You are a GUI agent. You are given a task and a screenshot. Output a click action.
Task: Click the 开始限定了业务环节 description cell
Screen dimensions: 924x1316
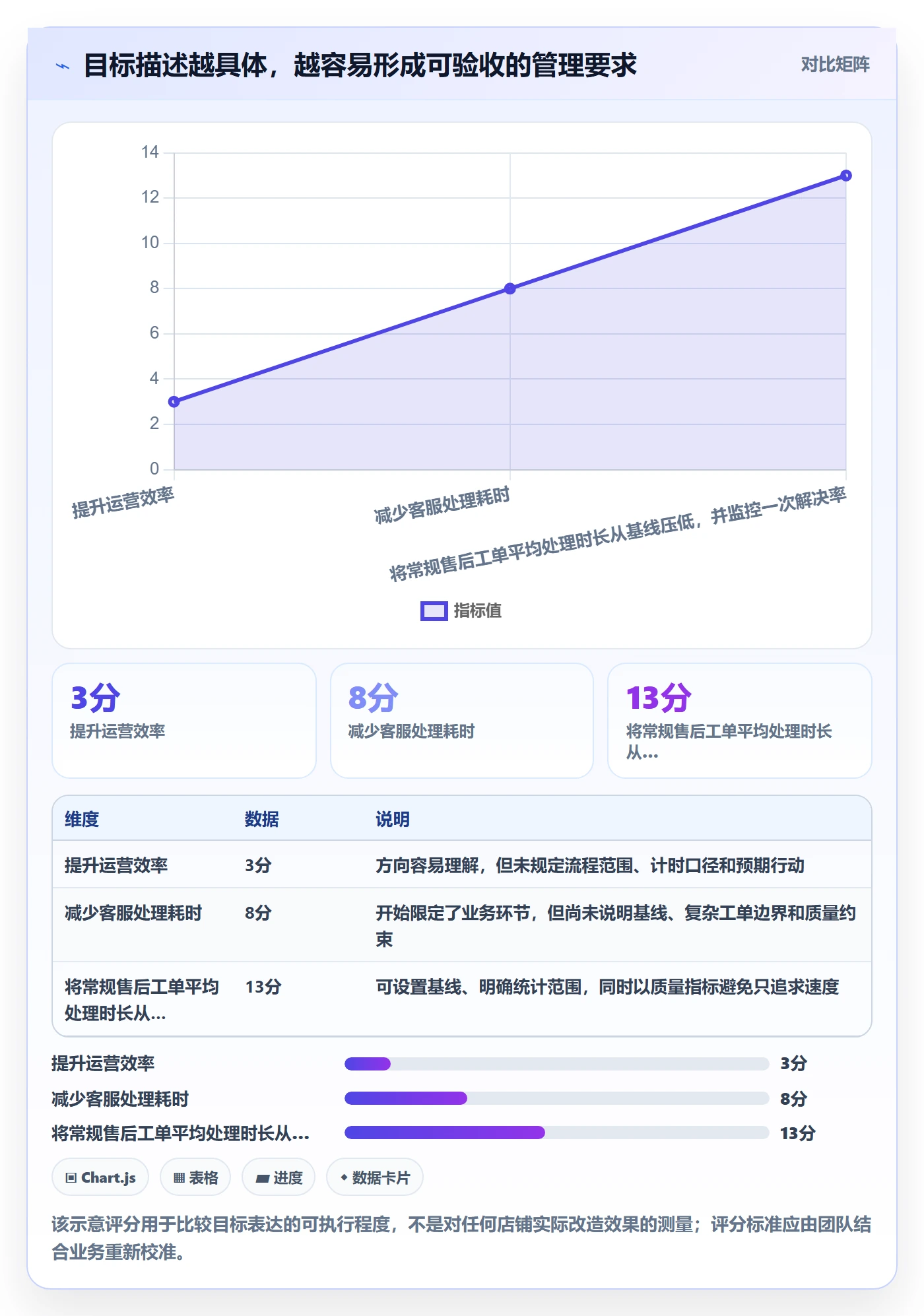pyautogui.click(x=616, y=926)
